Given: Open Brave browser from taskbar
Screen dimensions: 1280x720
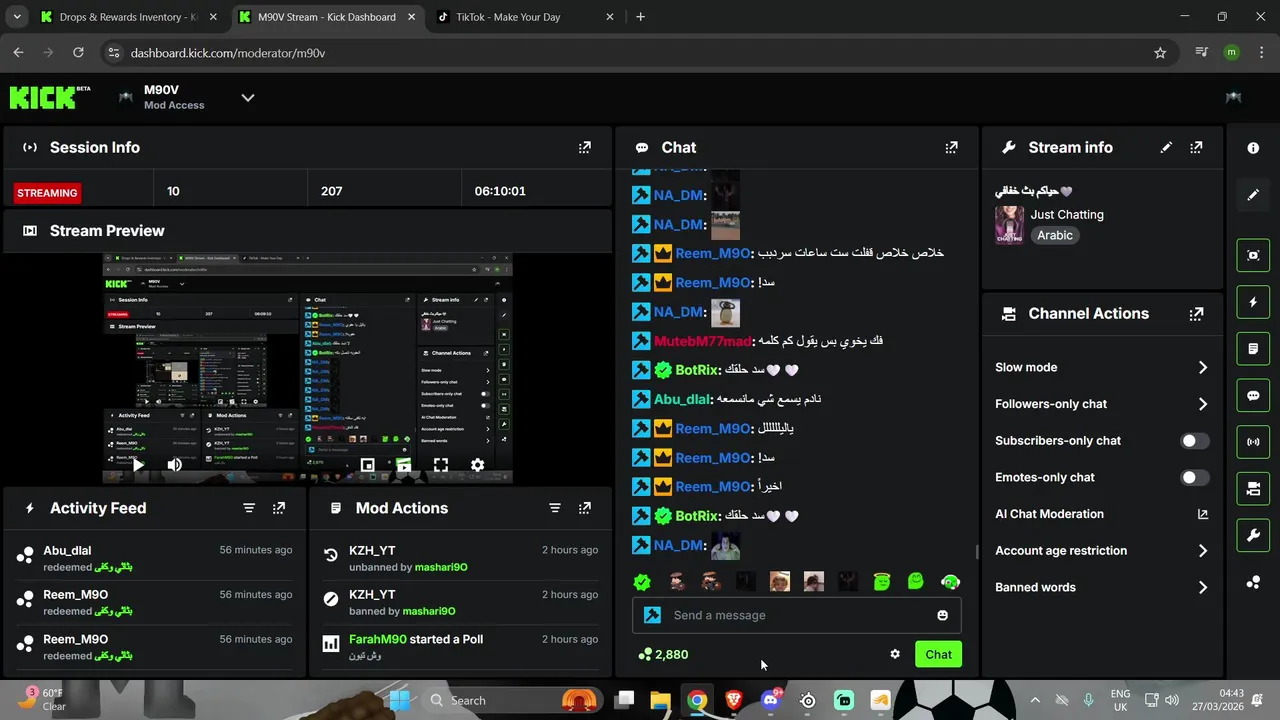Looking at the screenshot, I should [734, 700].
